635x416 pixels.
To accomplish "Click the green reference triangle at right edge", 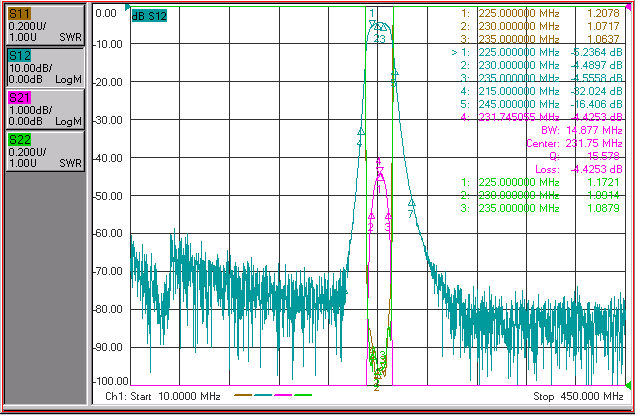I will pyautogui.click(x=628, y=384).
